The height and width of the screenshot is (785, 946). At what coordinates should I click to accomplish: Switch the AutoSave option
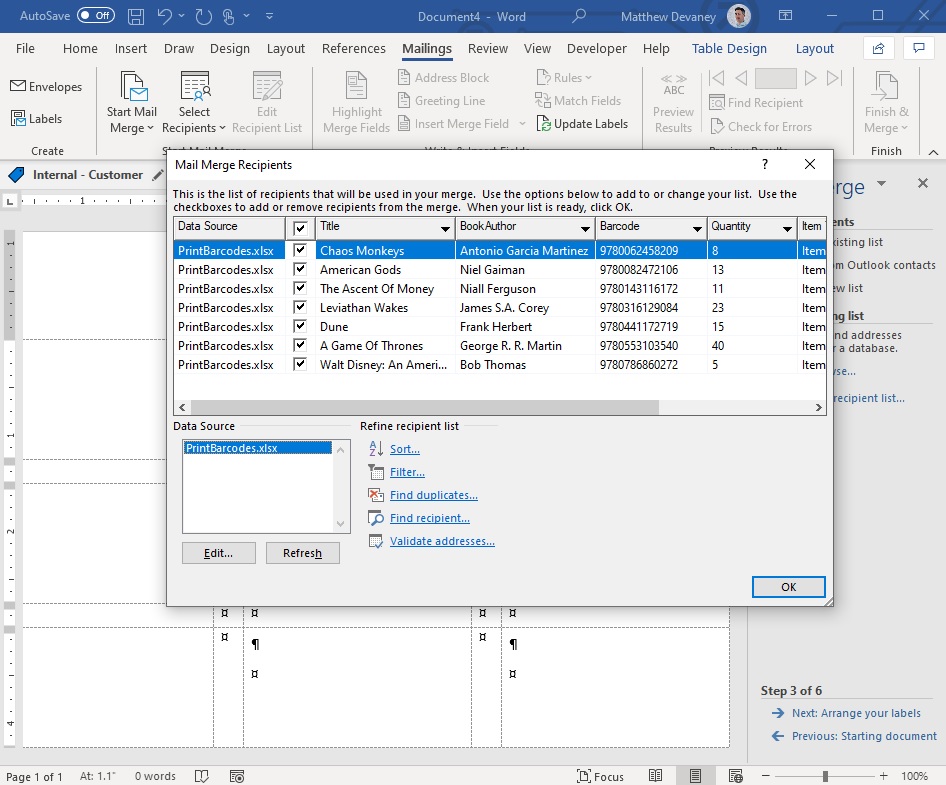click(96, 16)
